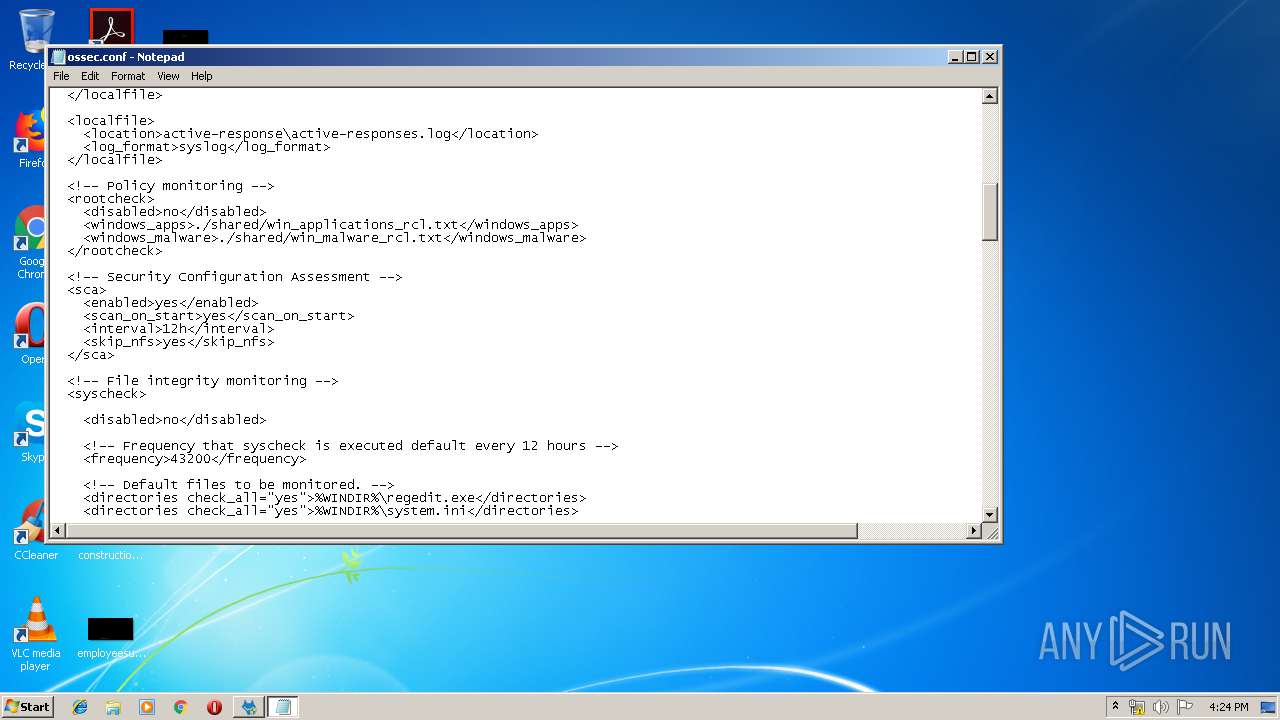The width and height of the screenshot is (1280, 720).
Task: Click the win_malware_rcl.txt line
Action: click(335, 238)
